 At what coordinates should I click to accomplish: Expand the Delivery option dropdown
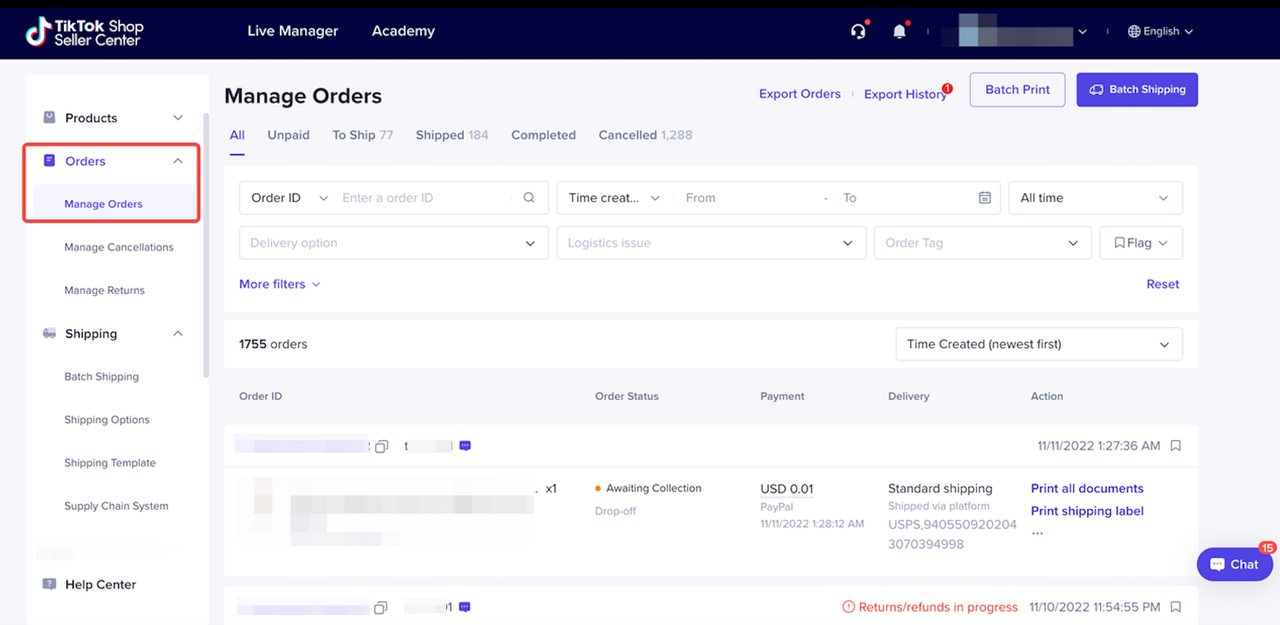(394, 243)
